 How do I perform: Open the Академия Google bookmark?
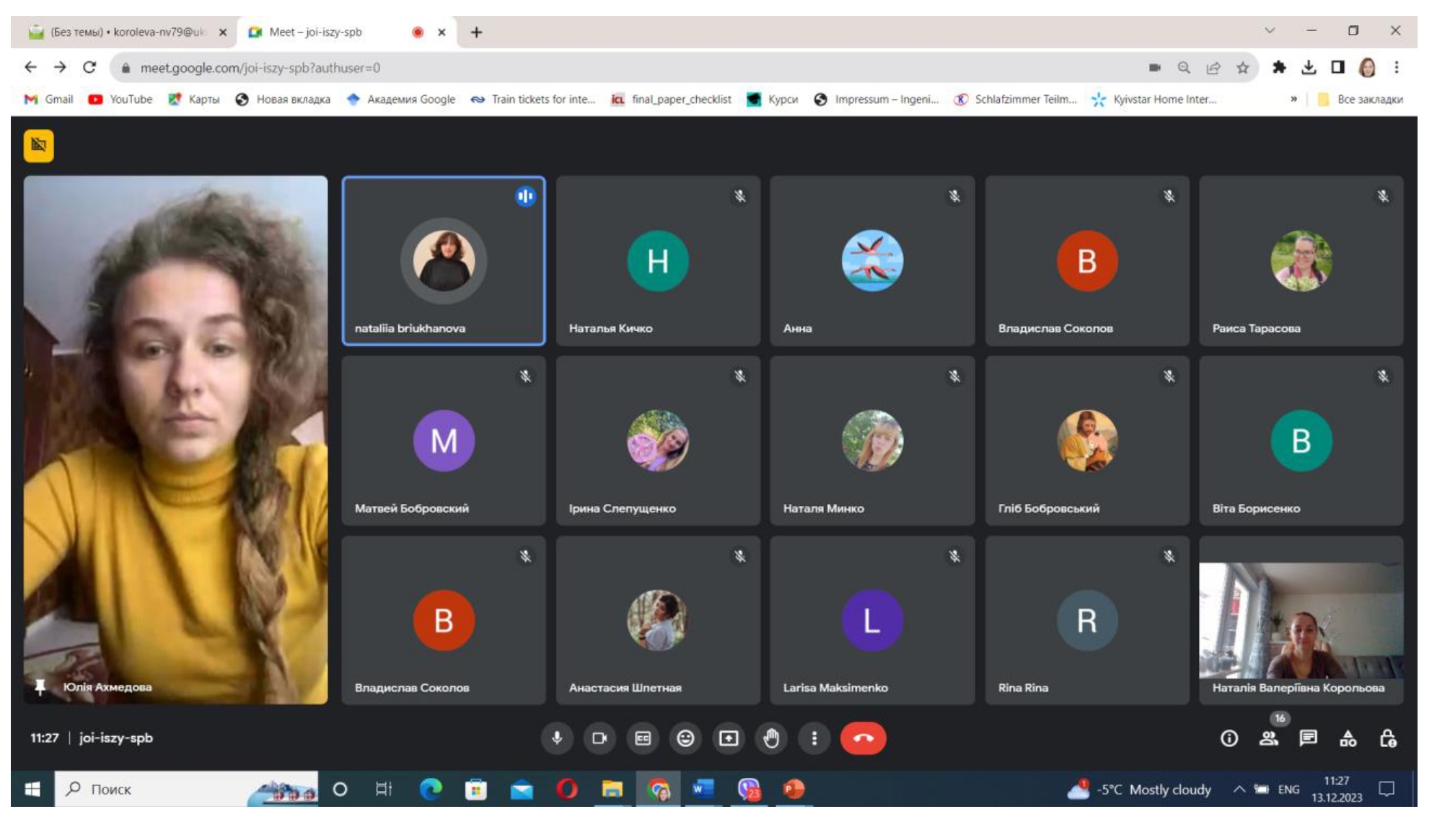point(401,100)
